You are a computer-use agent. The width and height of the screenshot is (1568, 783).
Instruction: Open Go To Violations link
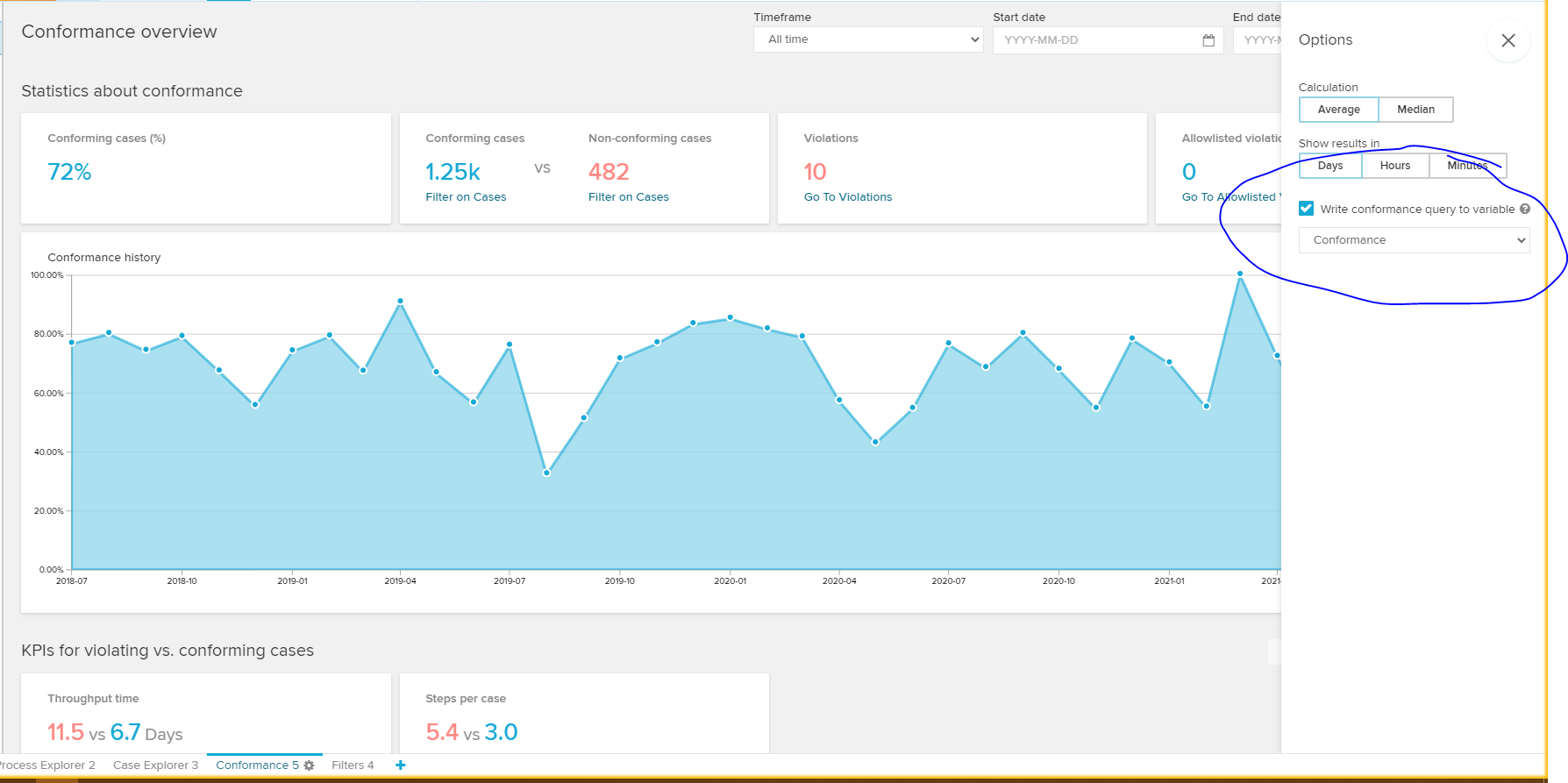[x=848, y=197]
